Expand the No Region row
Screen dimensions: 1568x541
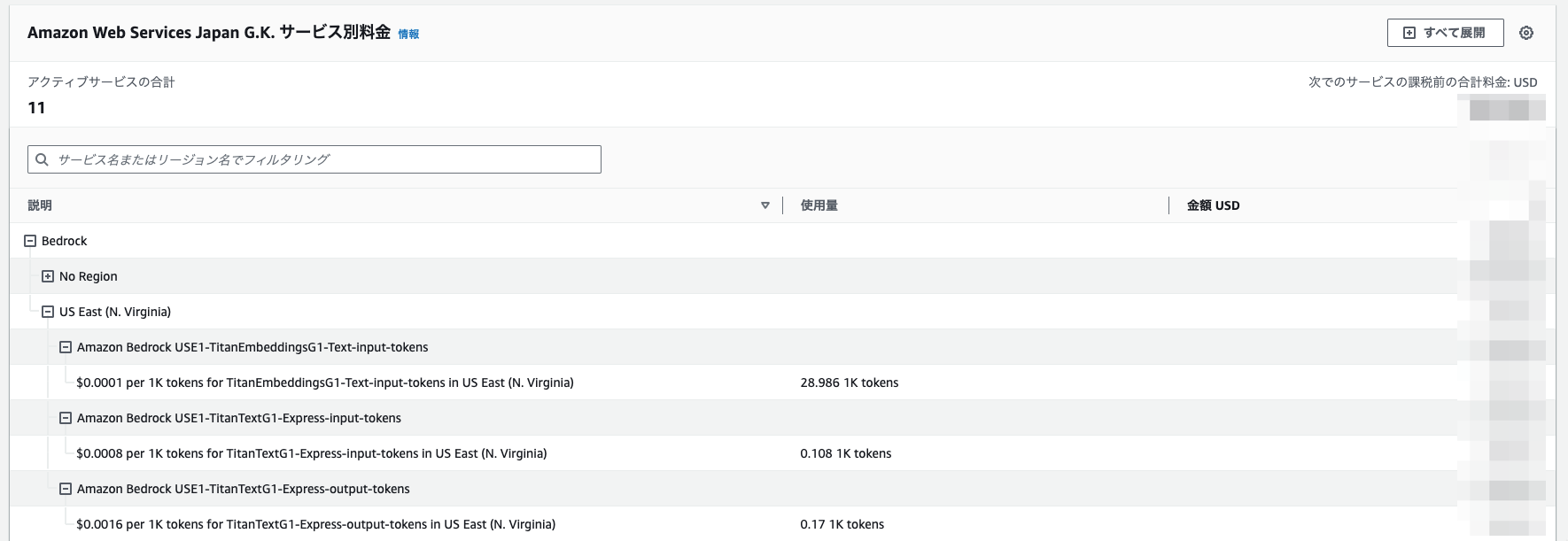[x=48, y=276]
